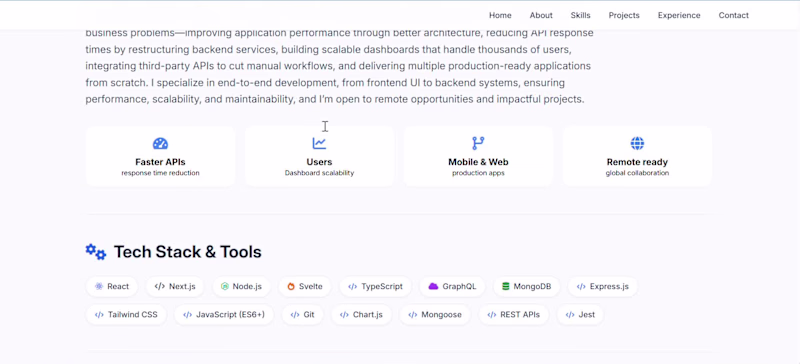Open the Contact link in the navbar
Screen dimensions: 800x364
tap(734, 15)
